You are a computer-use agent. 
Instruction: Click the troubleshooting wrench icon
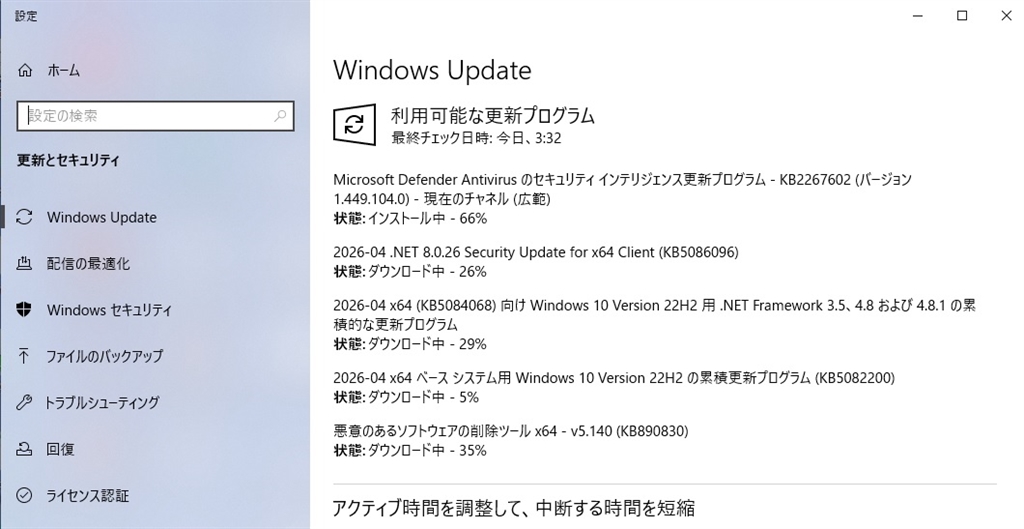coord(26,403)
